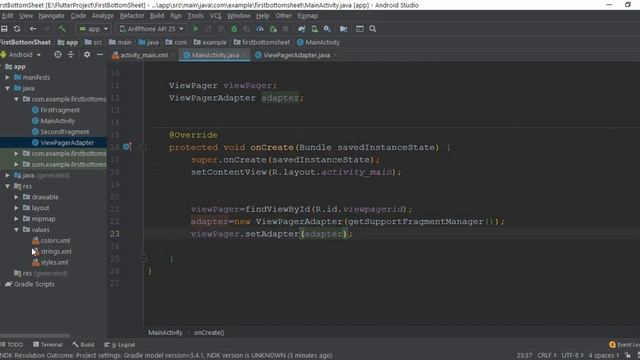Viewport: 640px width, 360px height.
Task: Open the Build tool window
Action: (83, 345)
